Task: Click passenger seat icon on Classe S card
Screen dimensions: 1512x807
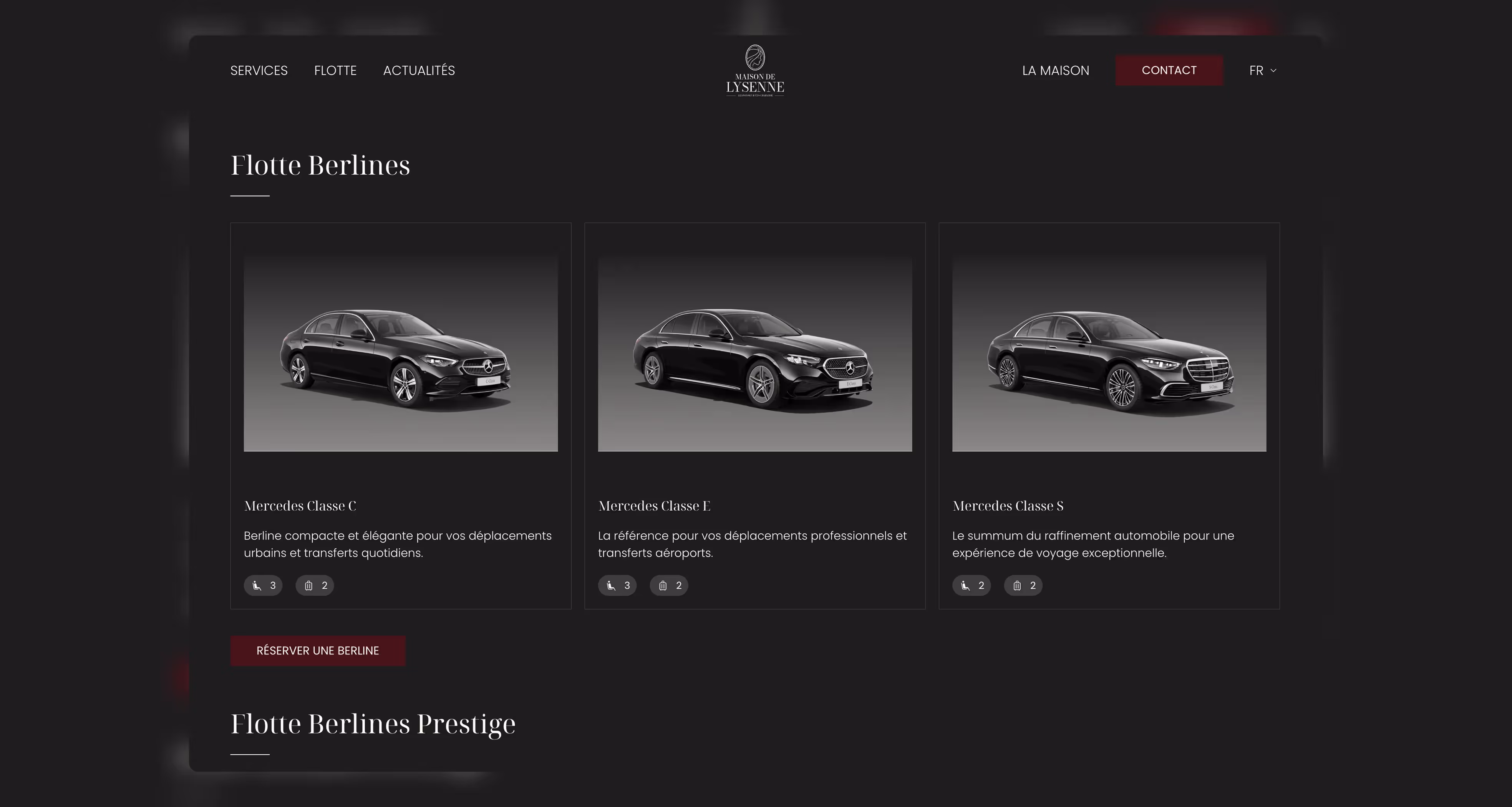Action: (x=965, y=586)
